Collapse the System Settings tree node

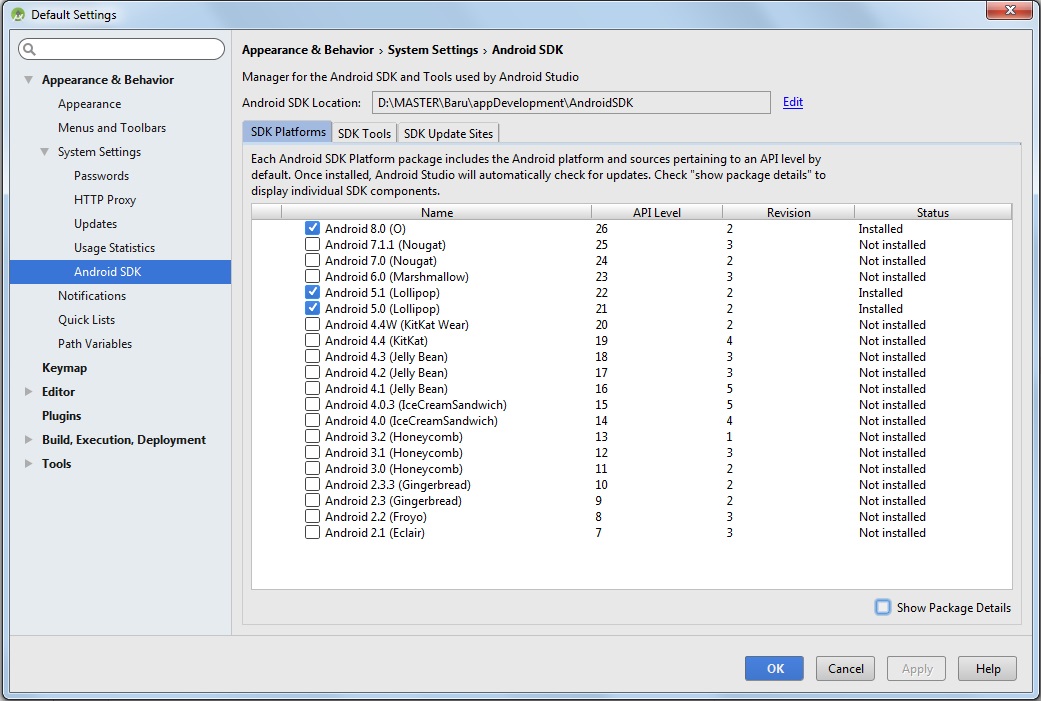click(x=45, y=152)
